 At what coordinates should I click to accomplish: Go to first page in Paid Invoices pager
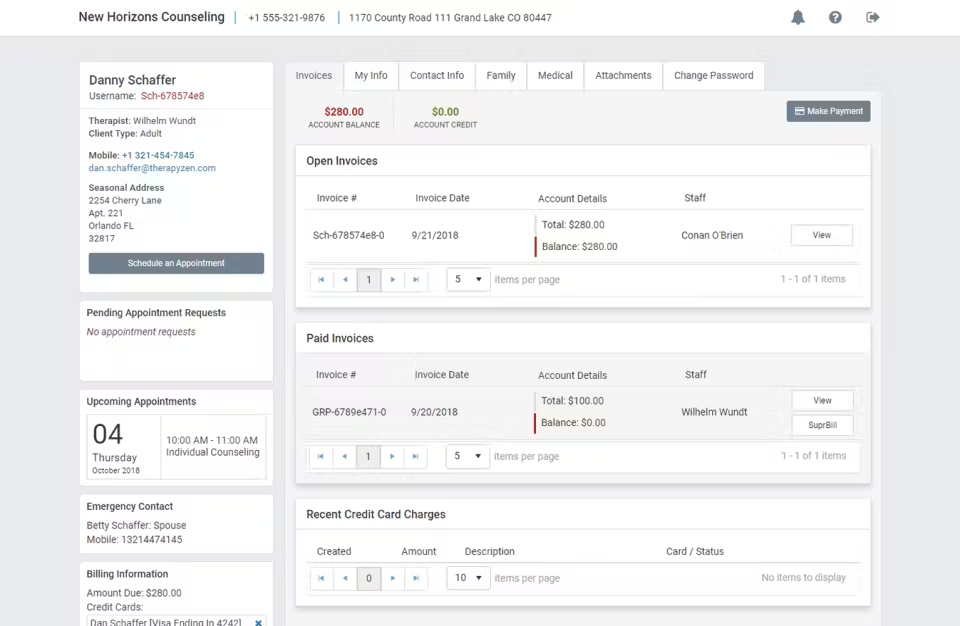pos(320,456)
